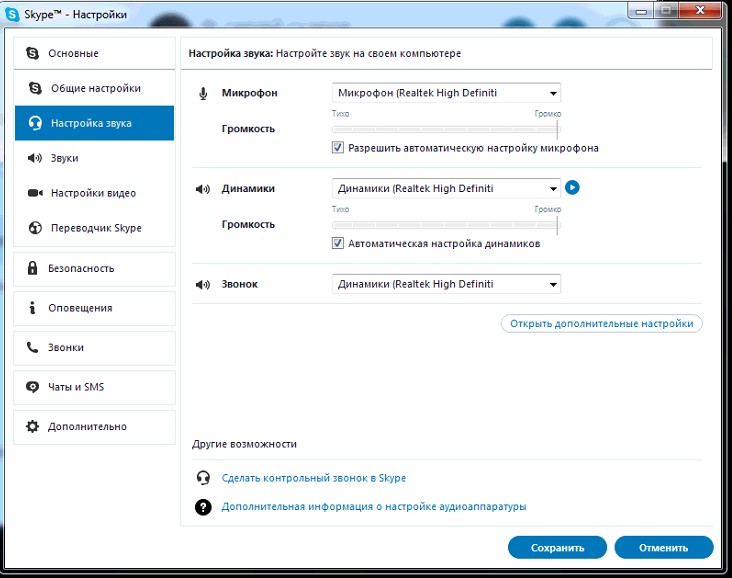Viewport: 732px width, 578px height.
Task: Go to Звуки settings
Action: point(94,158)
